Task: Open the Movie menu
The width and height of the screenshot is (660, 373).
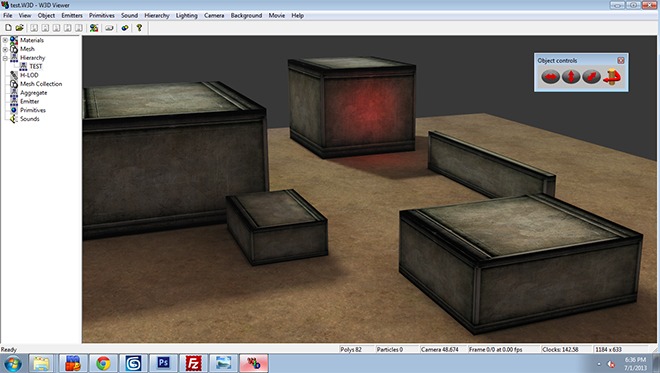Action: click(277, 16)
